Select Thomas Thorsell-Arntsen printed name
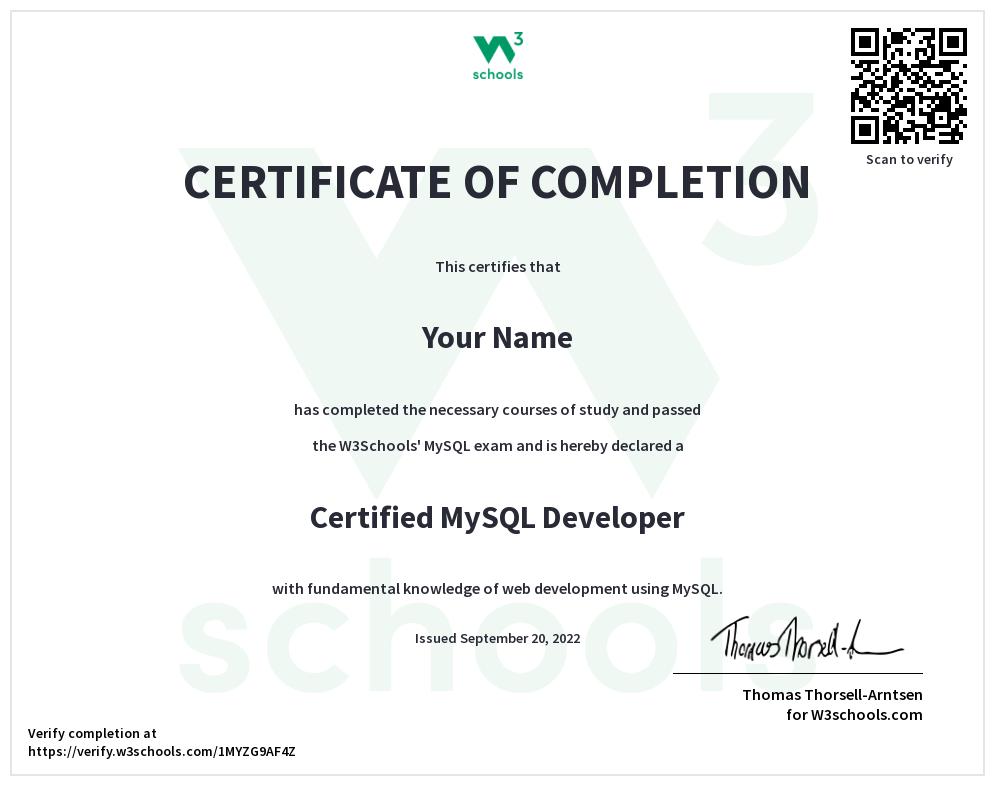This screenshot has height=786, width=995. (x=833, y=696)
